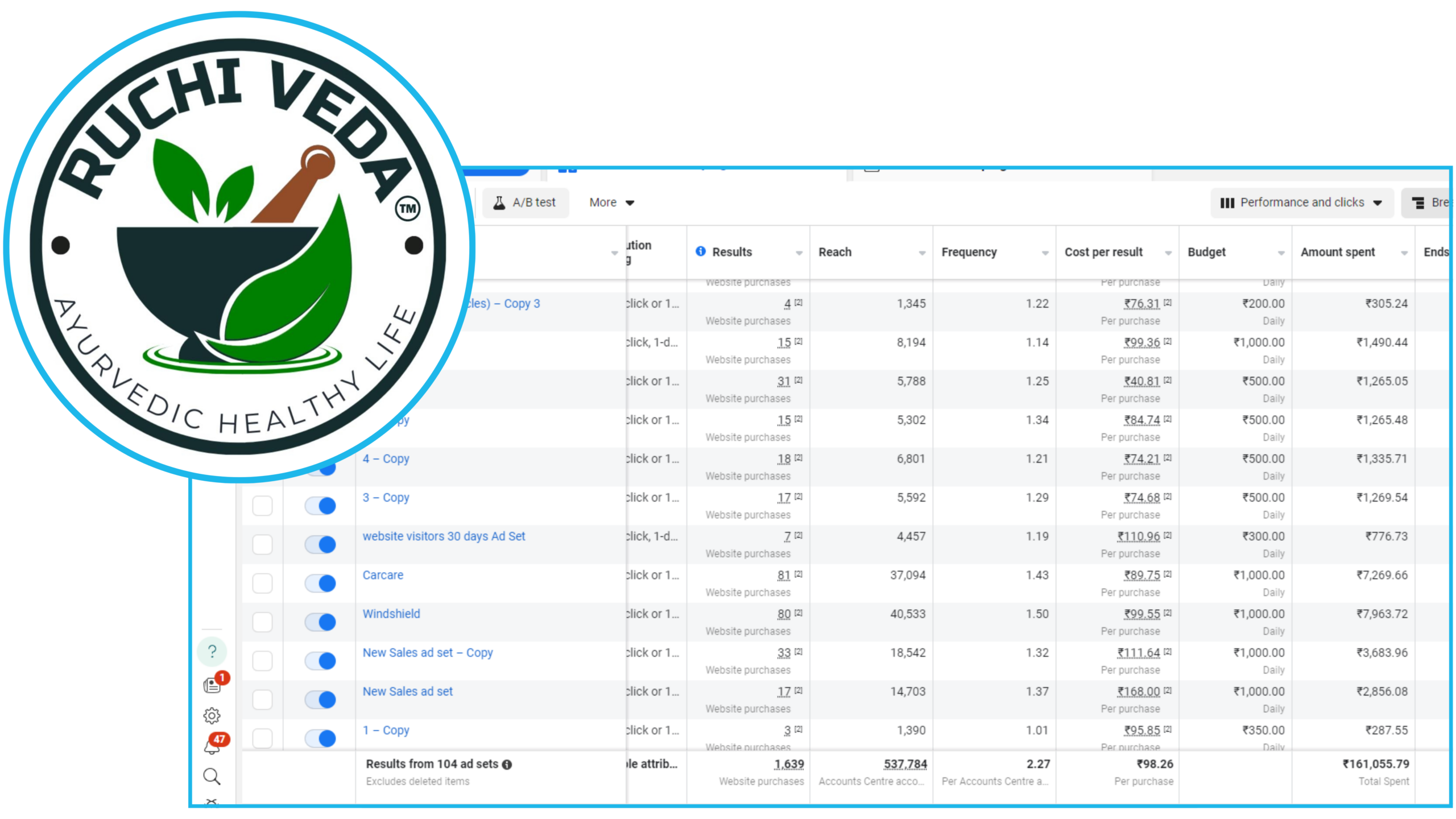Open Cost per result column dropdown arrow
Viewport: 1456px width, 819px height.
pyautogui.click(x=1168, y=253)
